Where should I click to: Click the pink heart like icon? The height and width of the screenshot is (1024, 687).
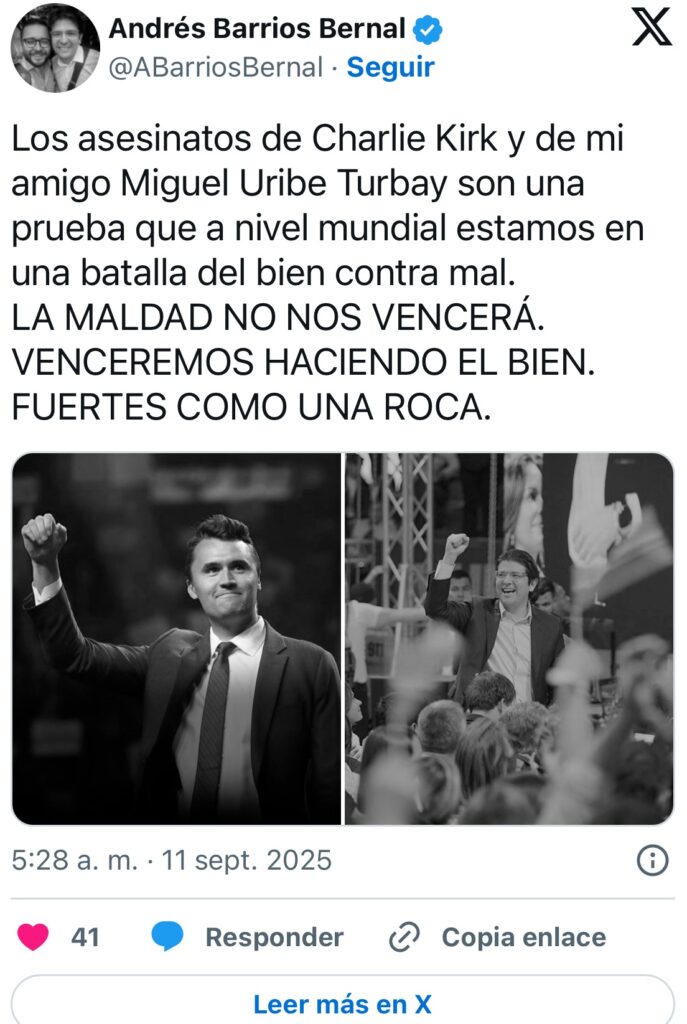point(33,937)
